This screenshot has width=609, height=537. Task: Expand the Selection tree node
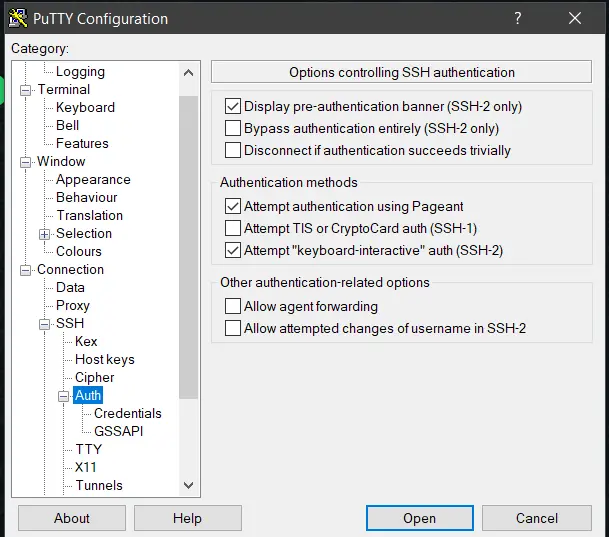(44, 234)
